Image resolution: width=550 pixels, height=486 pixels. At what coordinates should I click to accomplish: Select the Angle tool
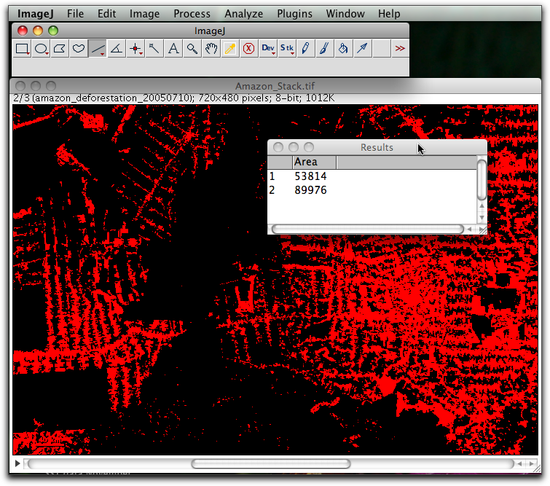point(116,48)
